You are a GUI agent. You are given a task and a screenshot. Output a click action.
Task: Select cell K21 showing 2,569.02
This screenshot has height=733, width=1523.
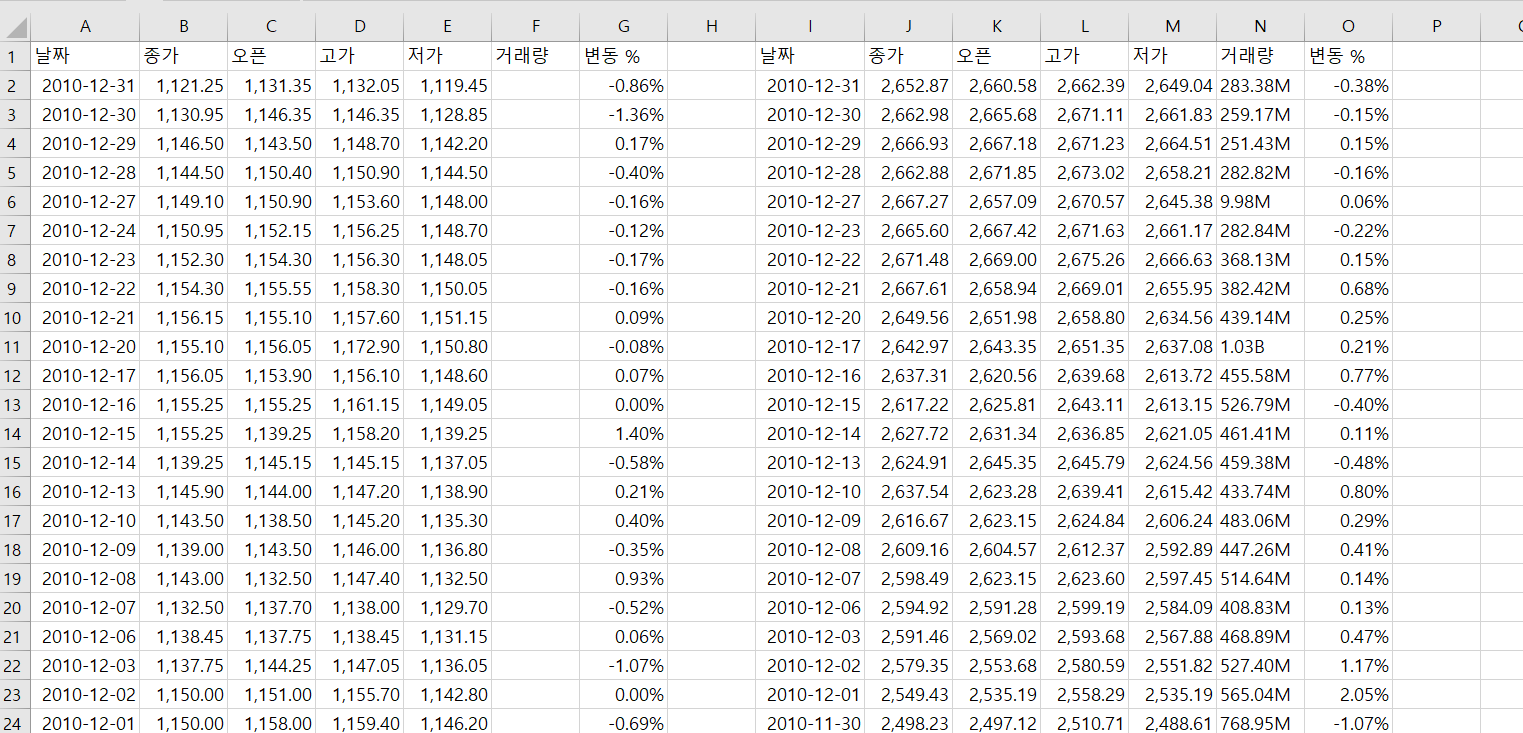pyautogui.click(x=996, y=636)
